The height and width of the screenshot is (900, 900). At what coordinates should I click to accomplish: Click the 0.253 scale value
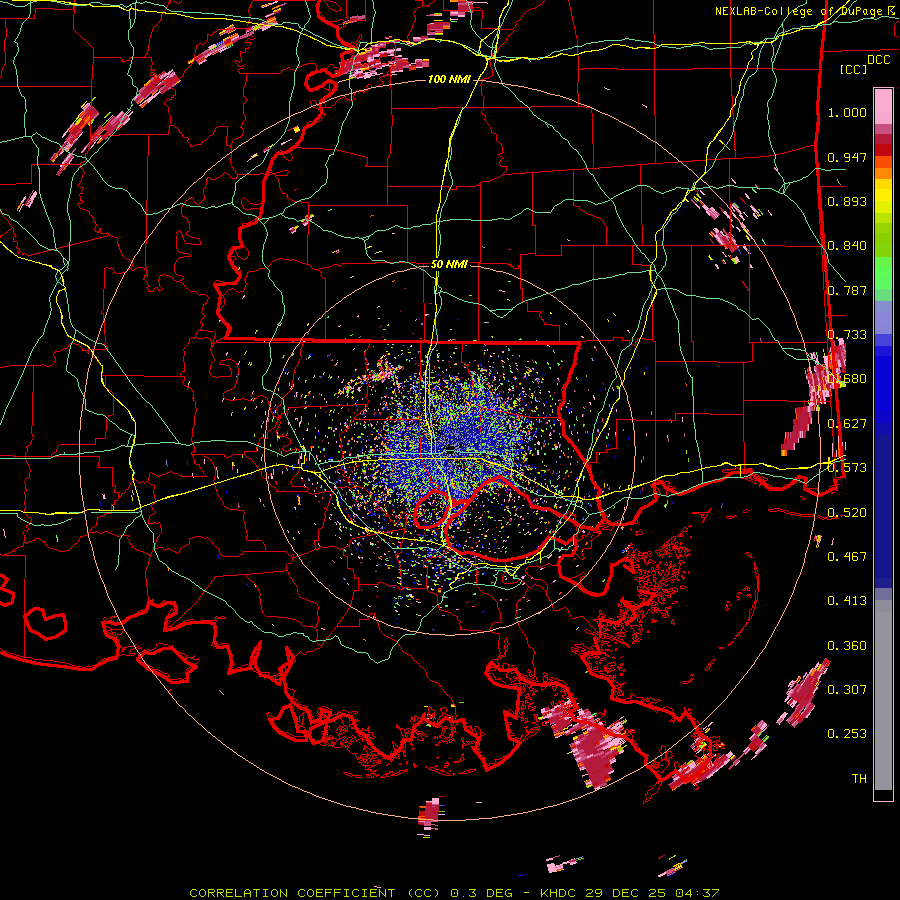(x=847, y=734)
